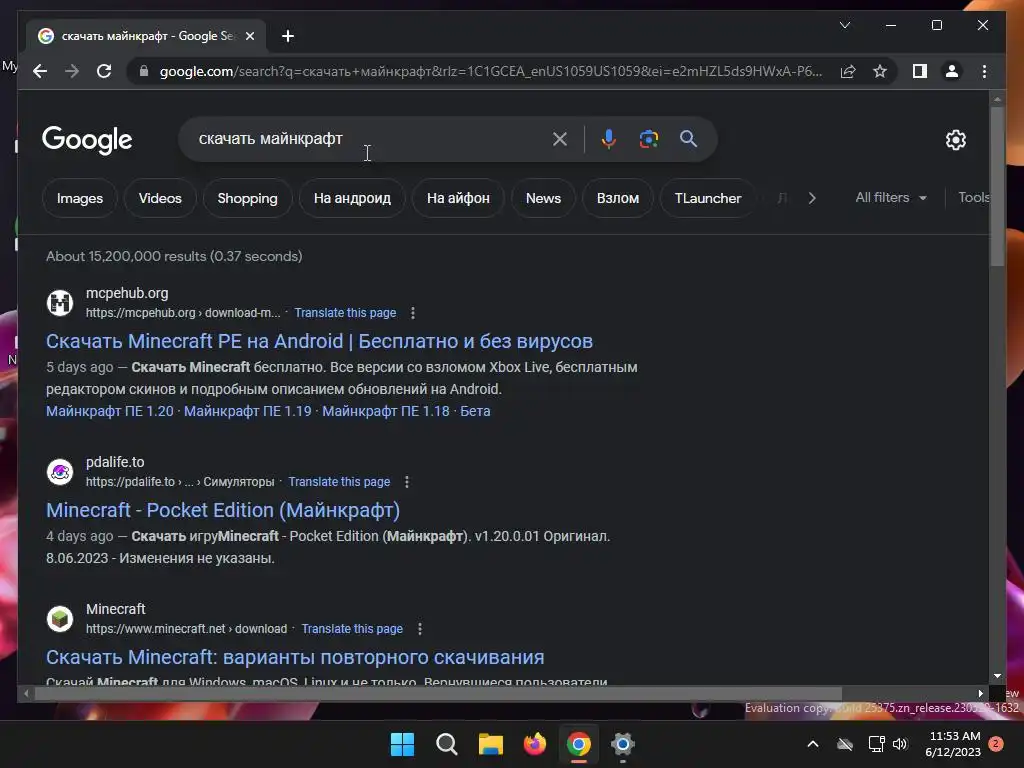Open the Chrome side panel
This screenshot has width=1024, height=768.
[920, 71]
